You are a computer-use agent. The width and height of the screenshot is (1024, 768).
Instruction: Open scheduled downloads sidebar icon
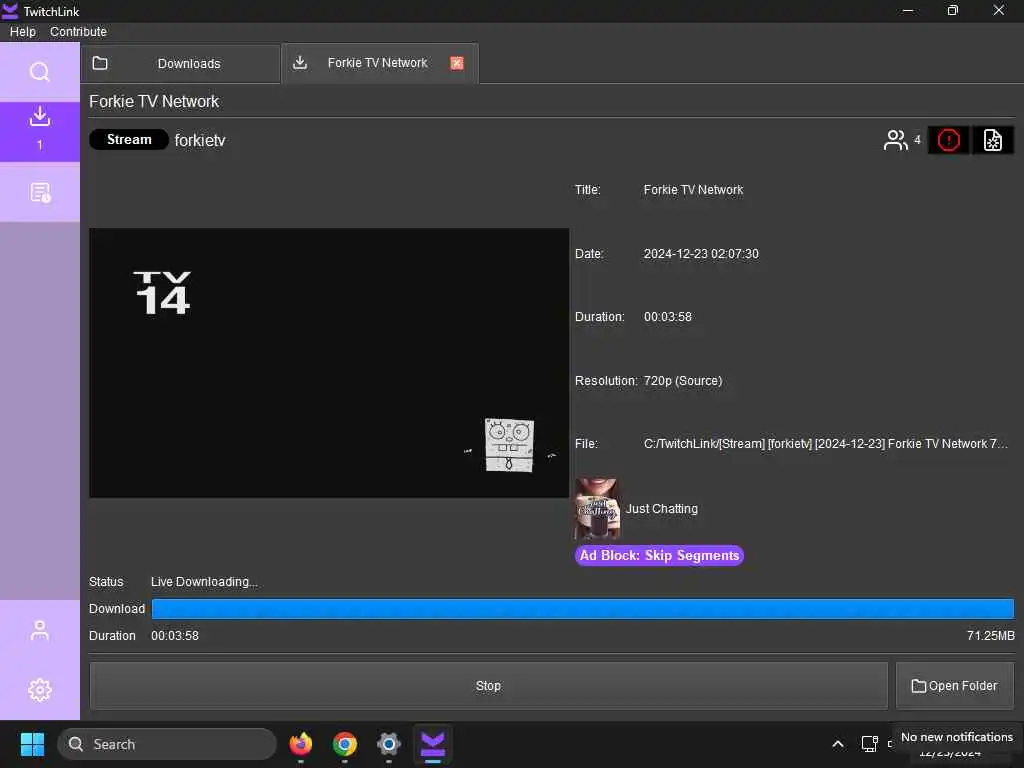(x=40, y=193)
